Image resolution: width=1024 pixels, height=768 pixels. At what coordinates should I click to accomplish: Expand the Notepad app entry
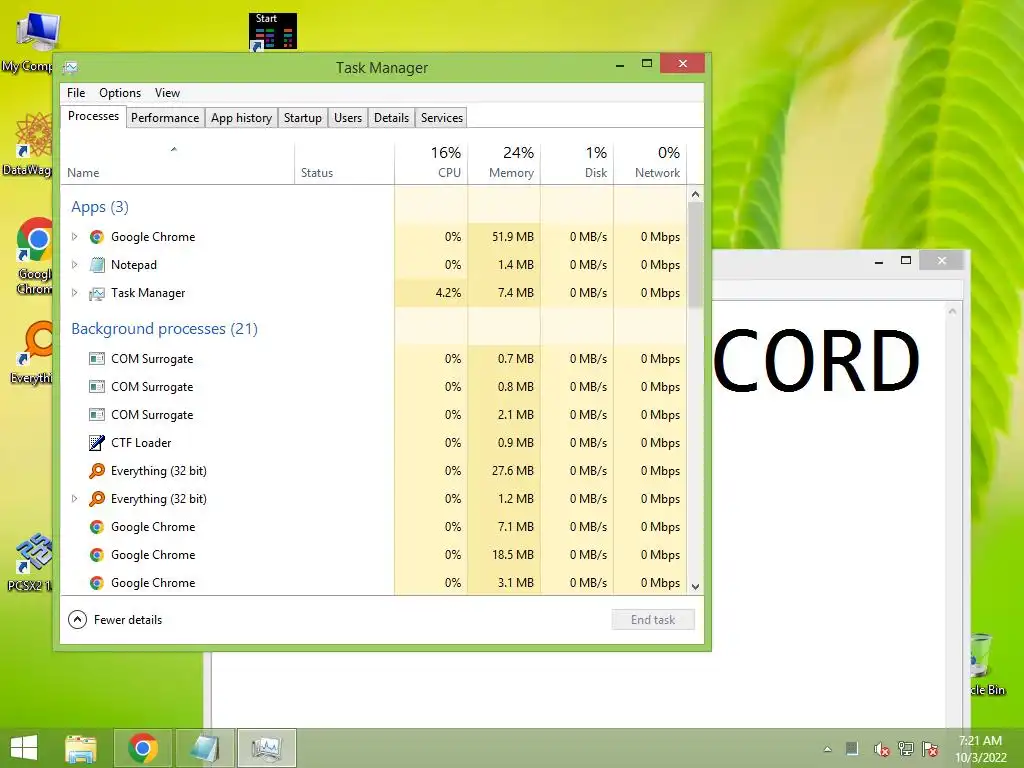pos(74,265)
